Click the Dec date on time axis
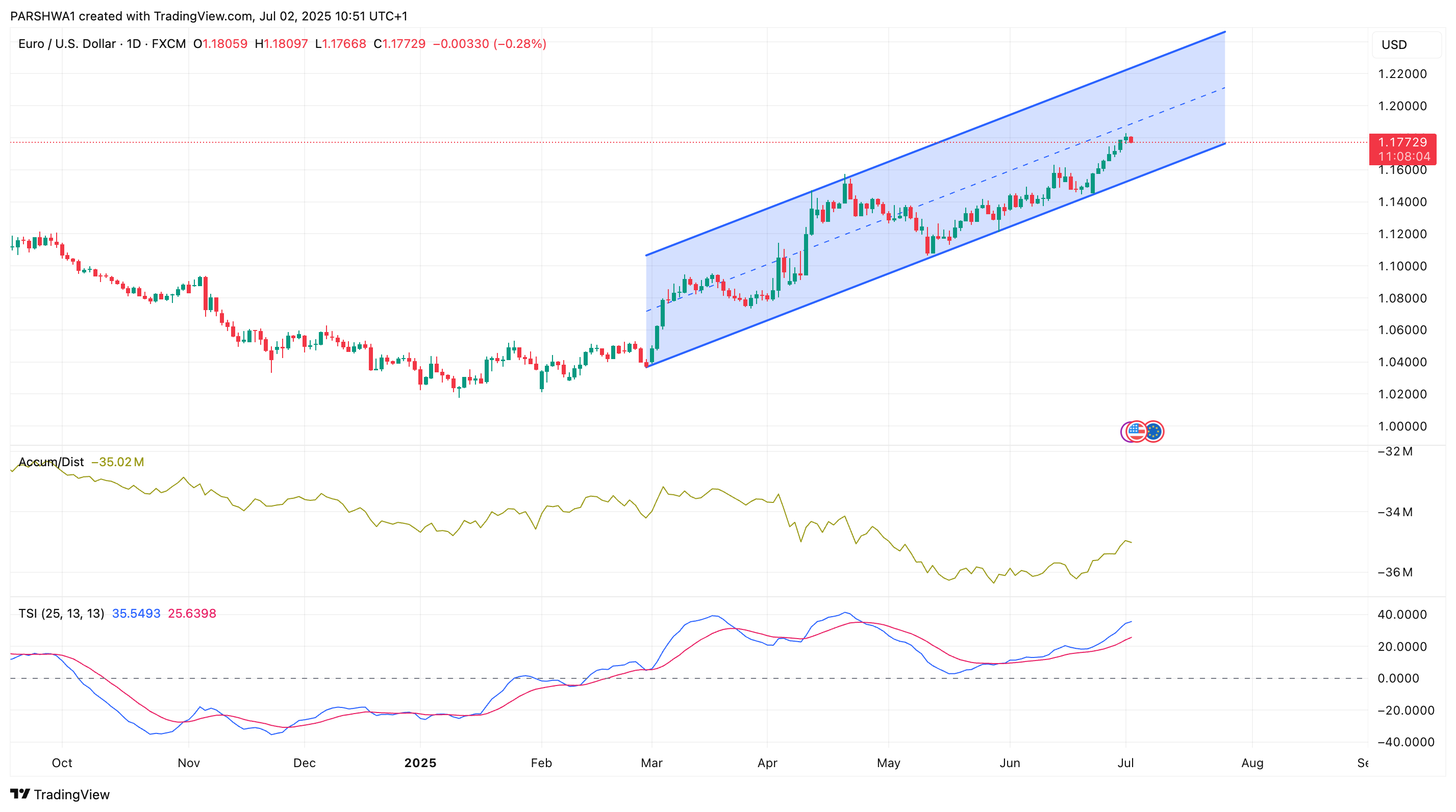Screen dimensions: 1456x812 click(x=304, y=763)
